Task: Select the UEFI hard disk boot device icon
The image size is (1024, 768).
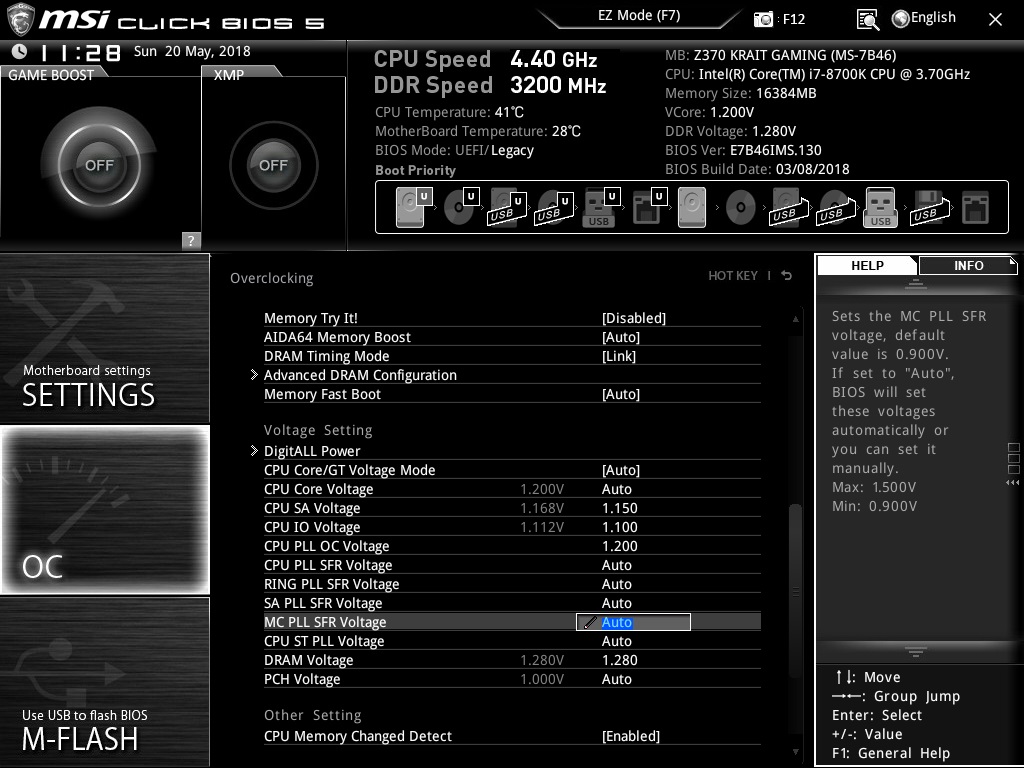Action: tap(414, 207)
